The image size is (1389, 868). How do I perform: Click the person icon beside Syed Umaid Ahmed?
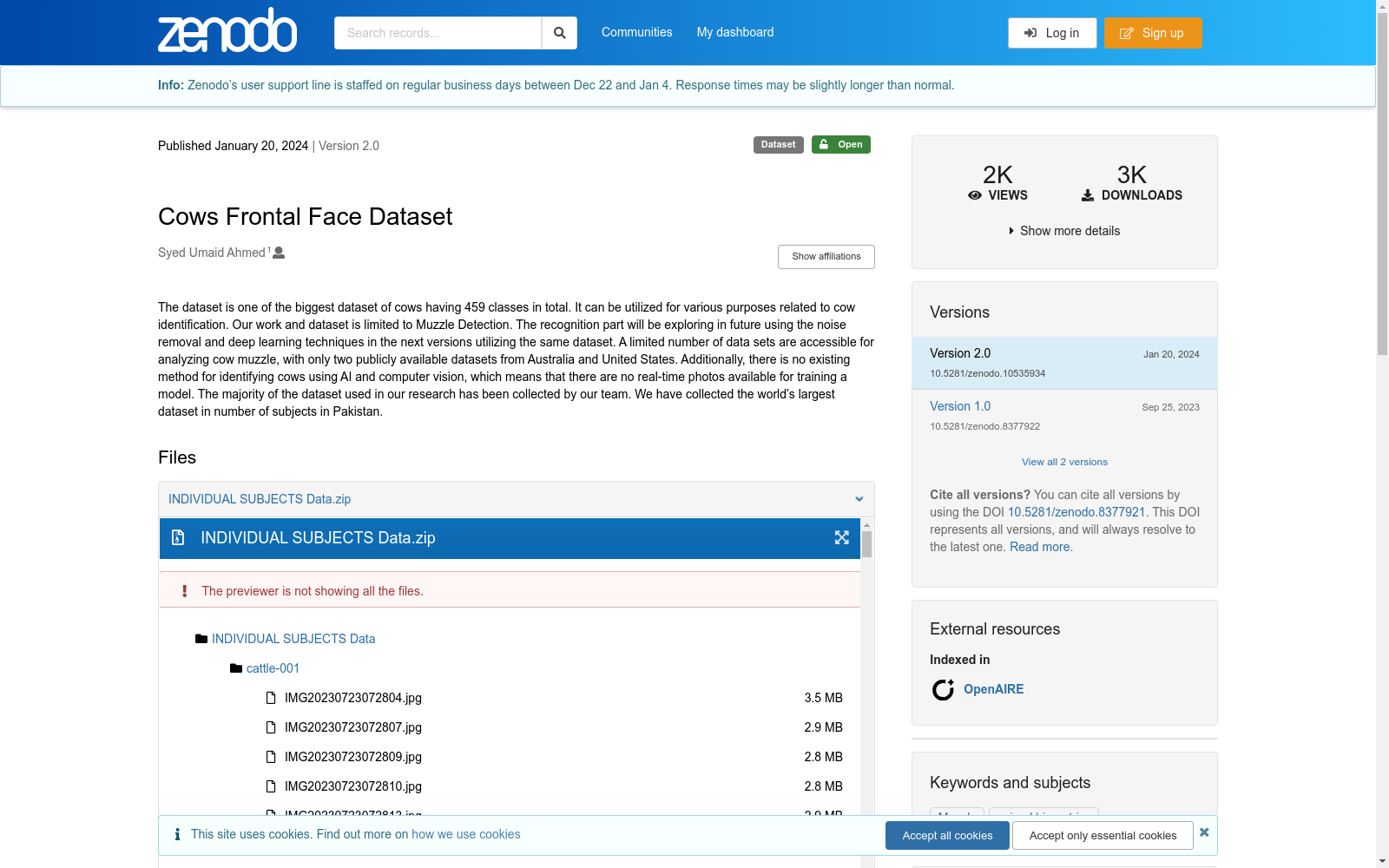pyautogui.click(x=279, y=253)
